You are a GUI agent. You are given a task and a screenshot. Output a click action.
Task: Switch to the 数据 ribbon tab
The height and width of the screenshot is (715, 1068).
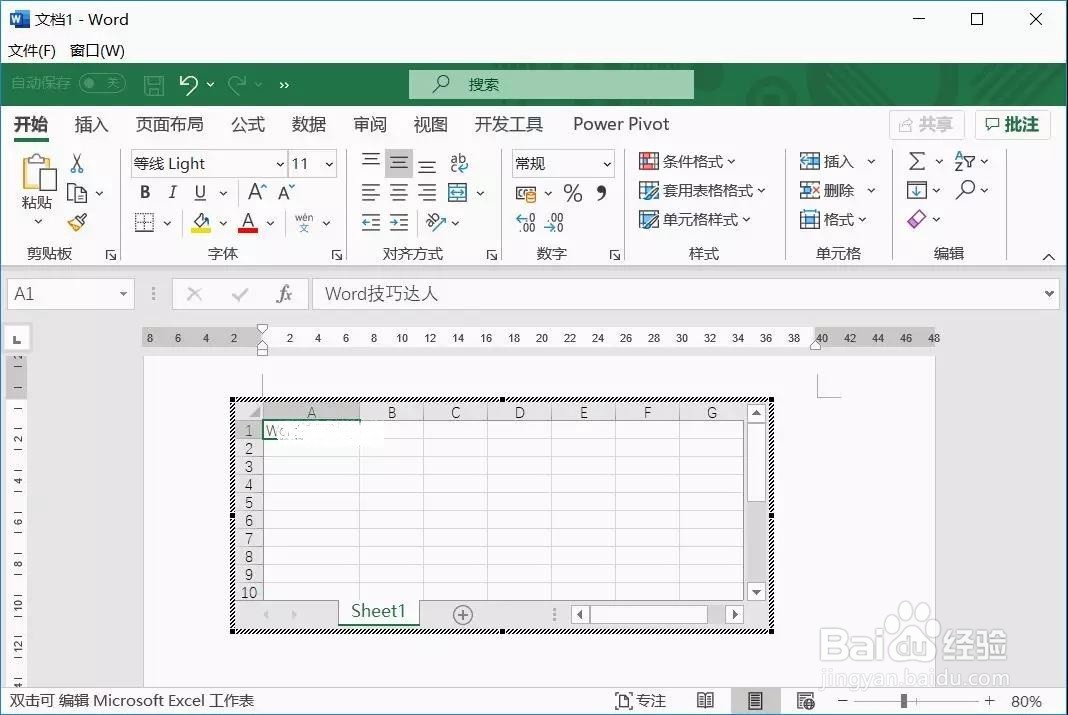pyautogui.click(x=309, y=124)
